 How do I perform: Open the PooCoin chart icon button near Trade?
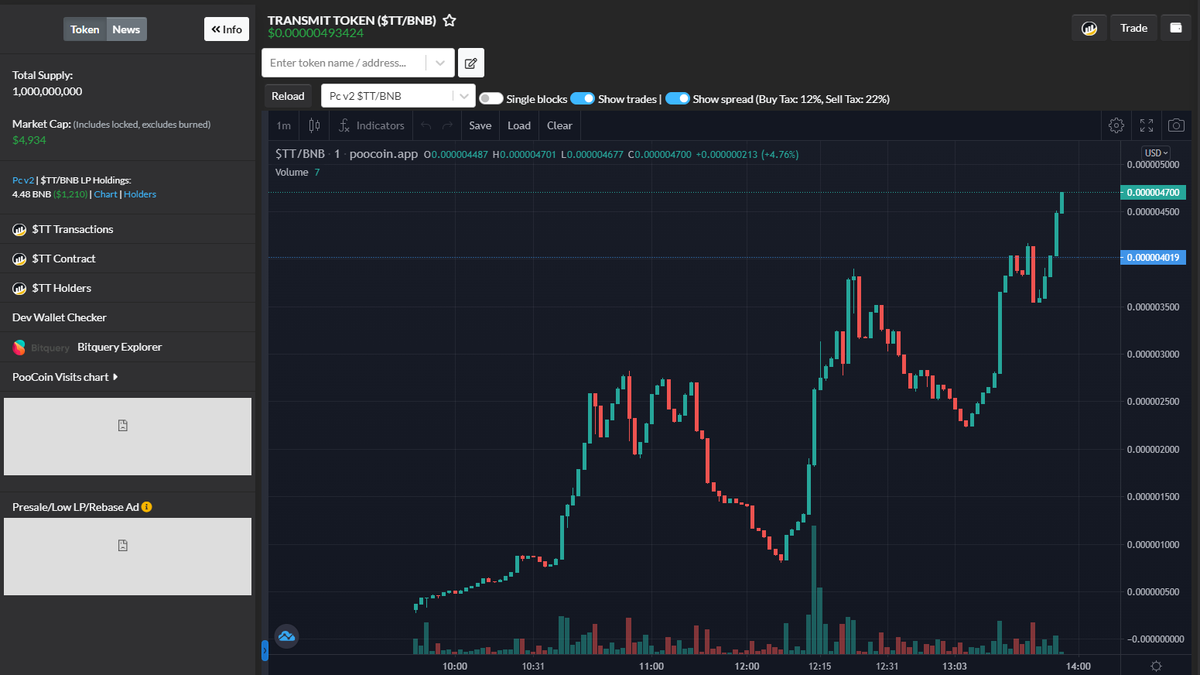click(1089, 28)
